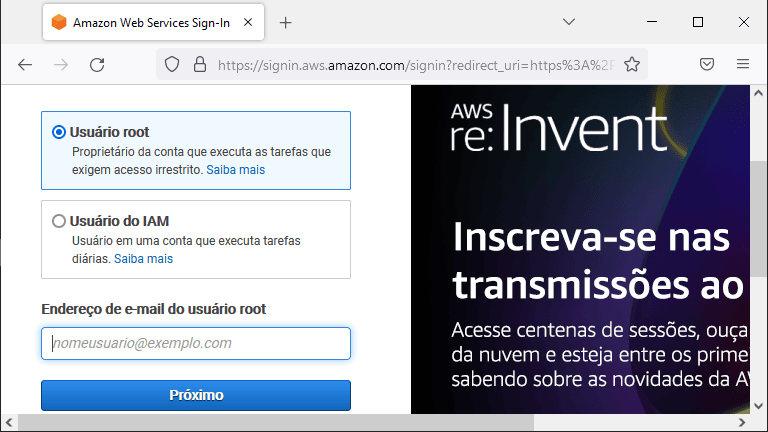Screen dimensions: 768x432
Task: Click the AWS cube favicon in tab
Action: 59,22
